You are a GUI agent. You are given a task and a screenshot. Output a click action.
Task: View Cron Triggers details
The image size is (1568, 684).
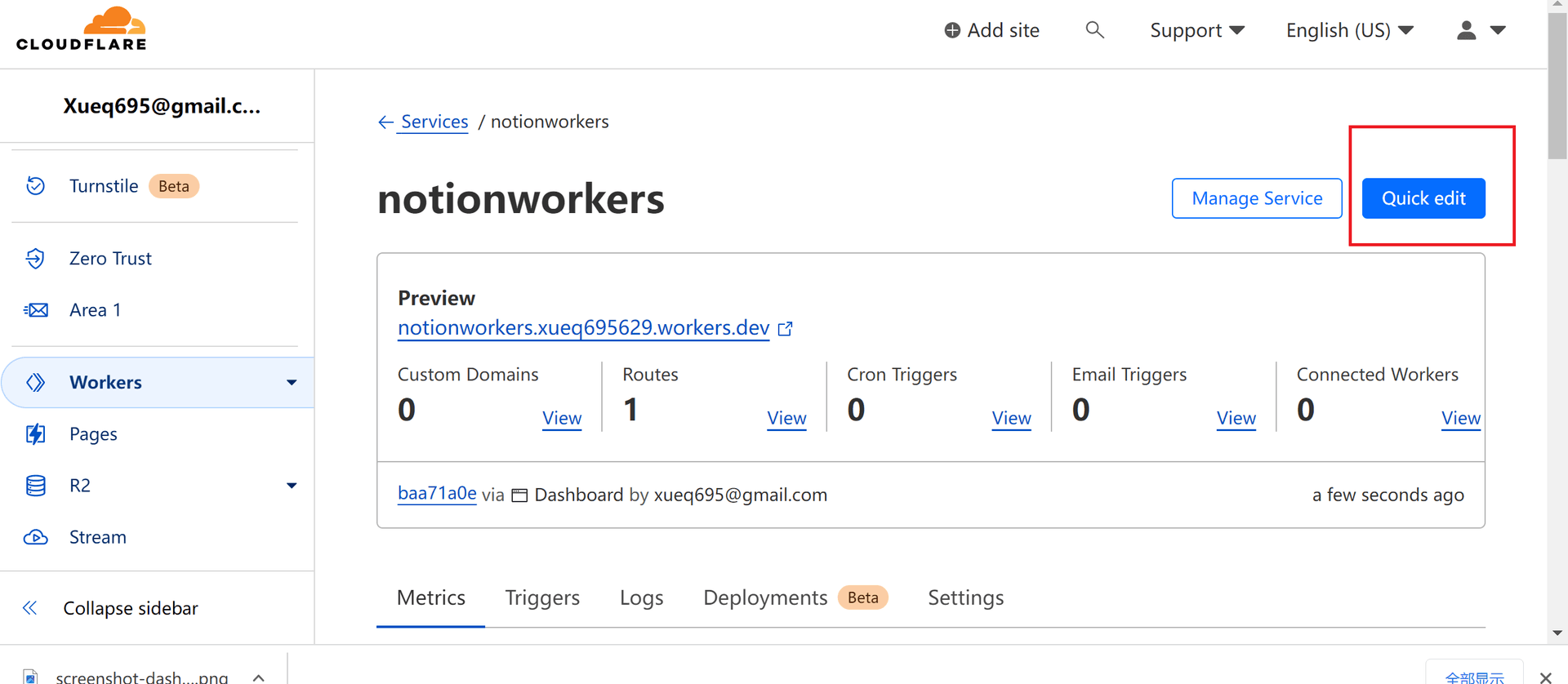(x=1011, y=418)
